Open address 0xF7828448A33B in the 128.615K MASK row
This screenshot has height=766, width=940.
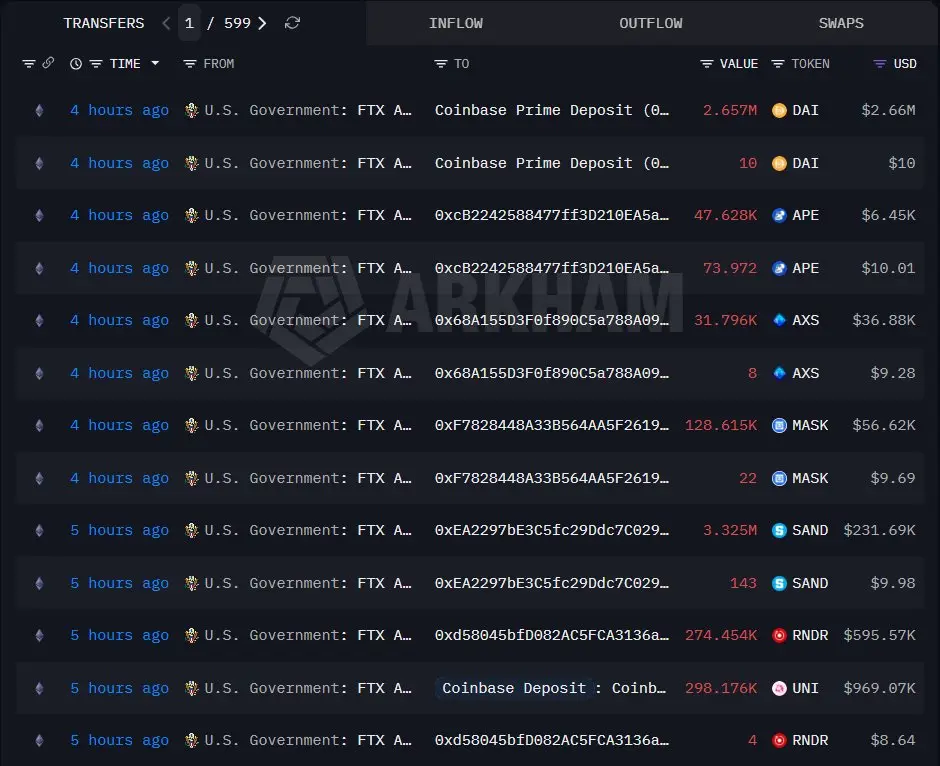552,426
